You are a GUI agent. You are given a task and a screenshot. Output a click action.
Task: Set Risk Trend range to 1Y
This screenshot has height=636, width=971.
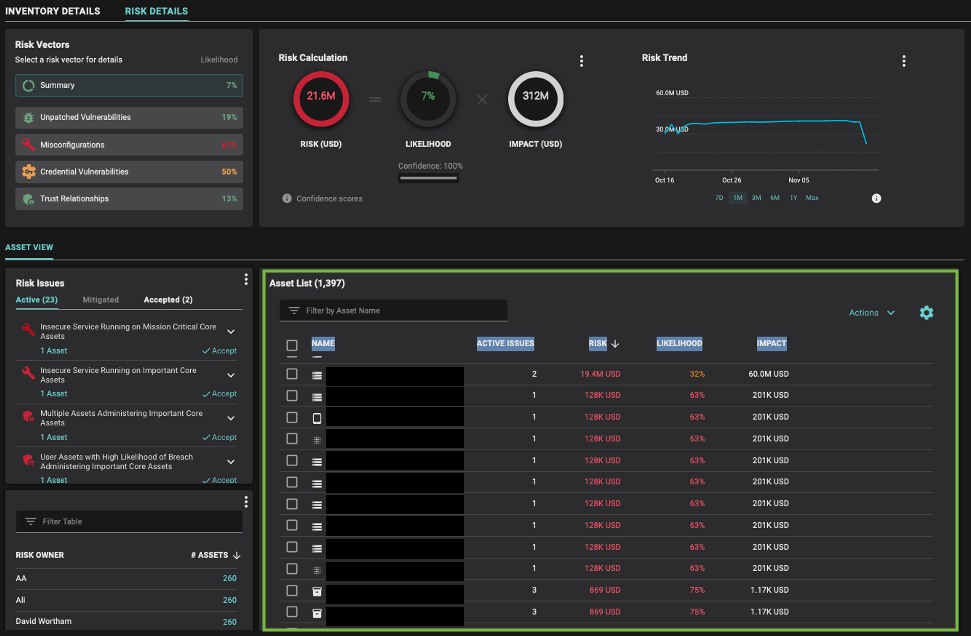tap(793, 198)
